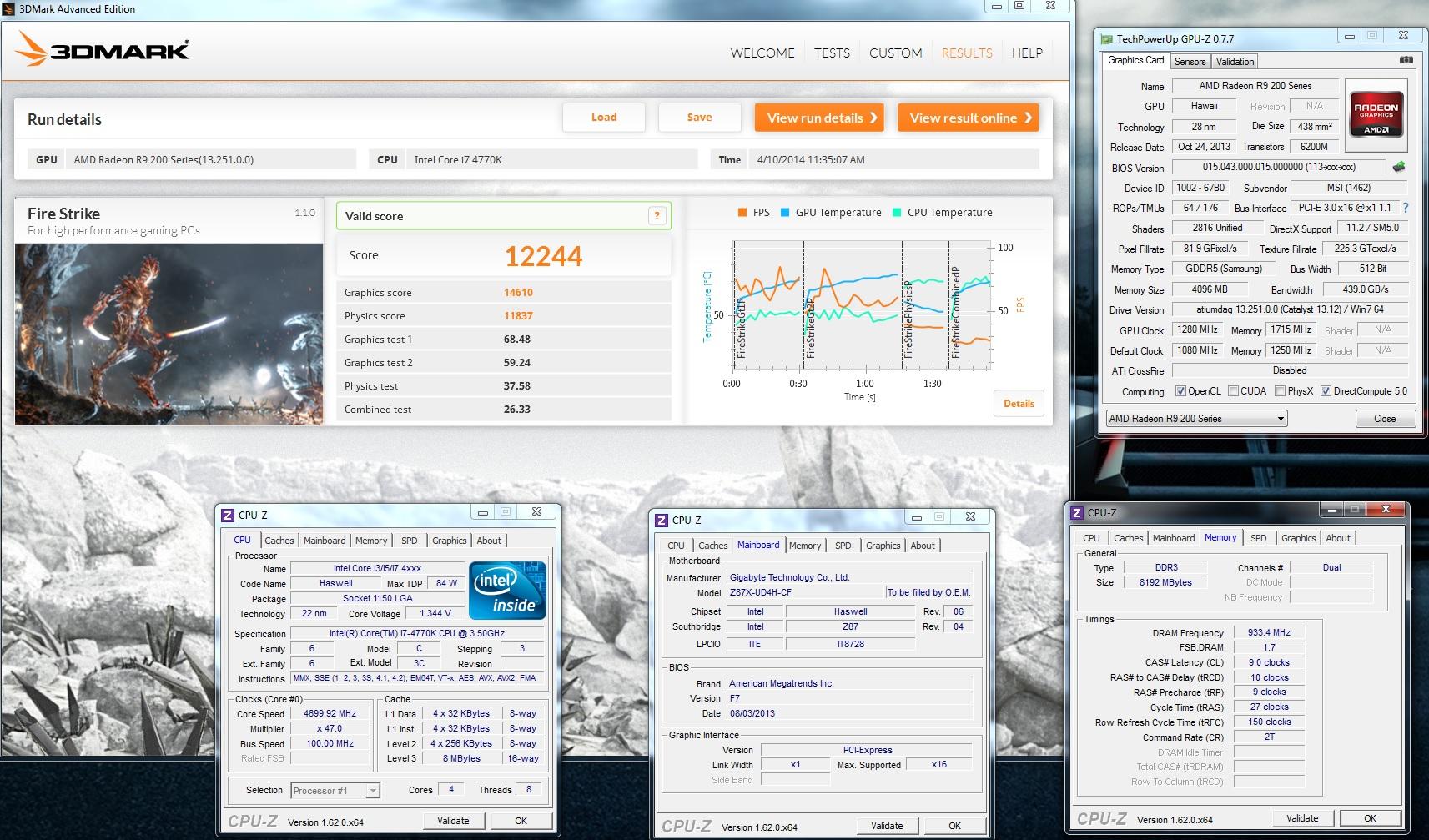This screenshot has height=840, width=1429.
Task: Click the teal CPU Temperature legend swatch
Action: coord(897,212)
